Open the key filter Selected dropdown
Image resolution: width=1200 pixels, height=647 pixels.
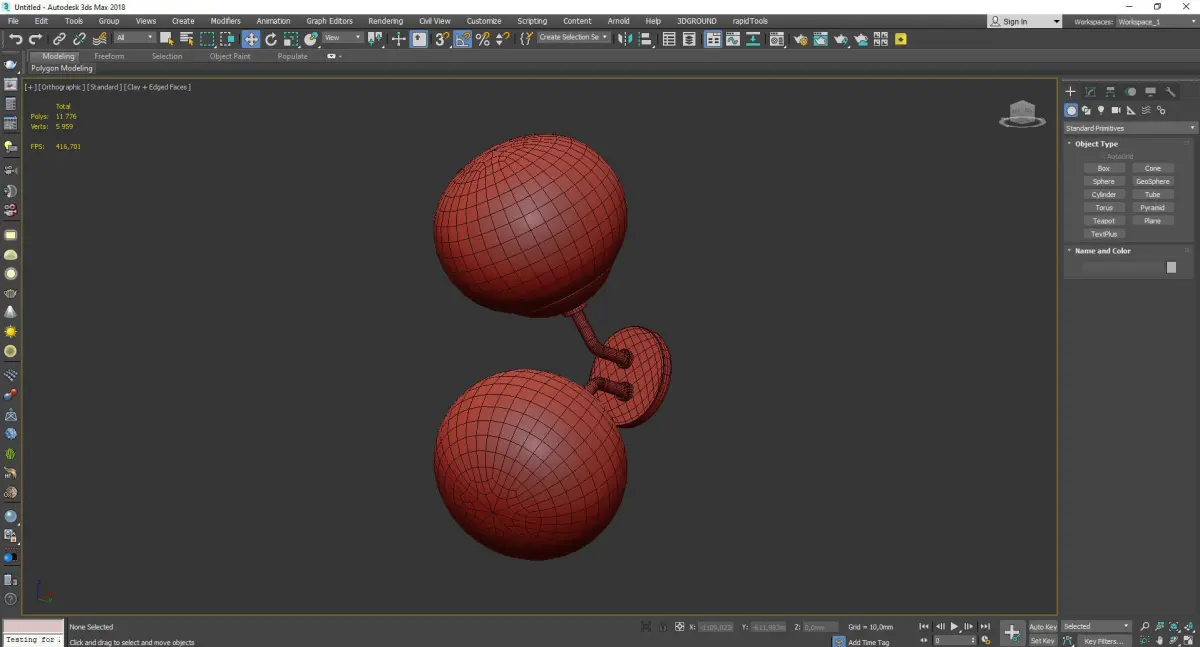pyautogui.click(x=1096, y=627)
